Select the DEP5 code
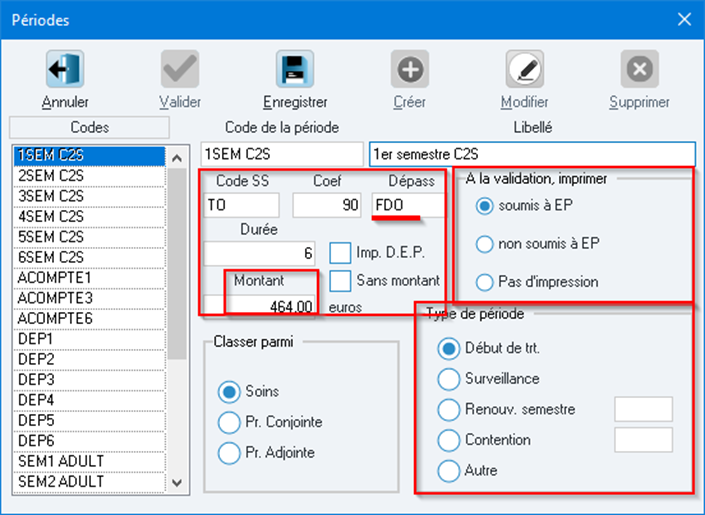The image size is (705, 515). [89, 420]
